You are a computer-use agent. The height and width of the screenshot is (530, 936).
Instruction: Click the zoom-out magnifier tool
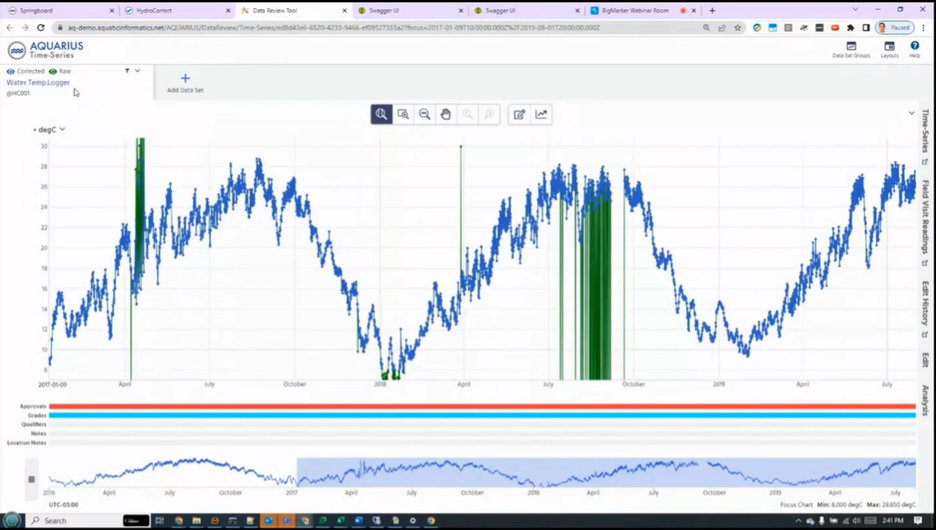pyautogui.click(x=424, y=114)
